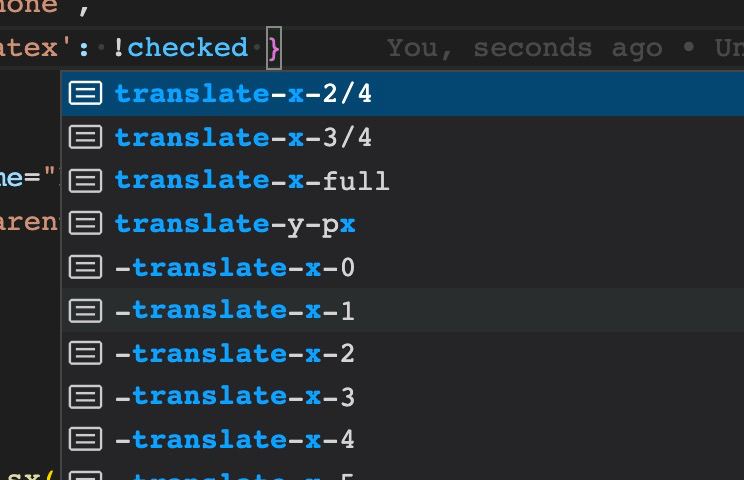Click the icon beside translate-x-2/4 suggestion

[x=85, y=94]
